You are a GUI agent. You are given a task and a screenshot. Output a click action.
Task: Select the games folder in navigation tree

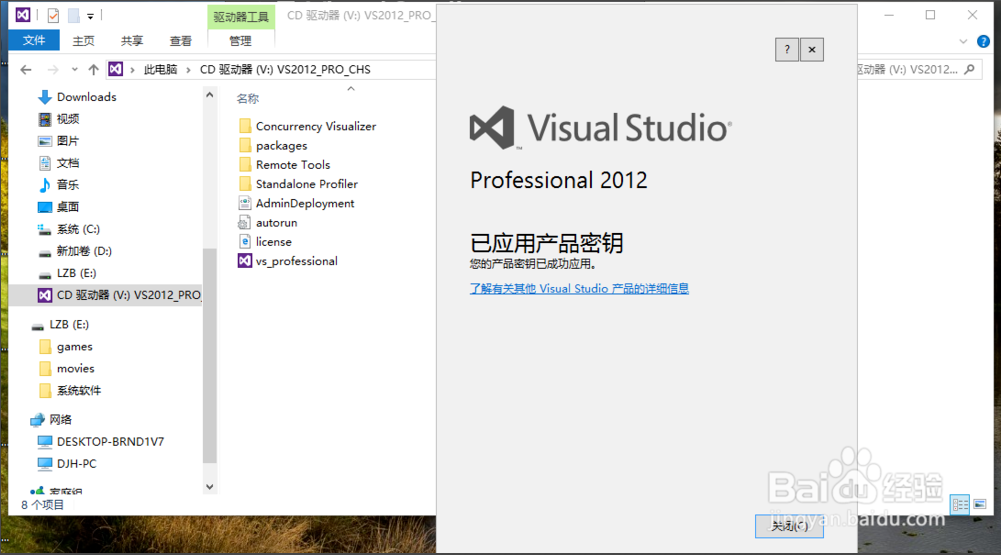coord(74,347)
